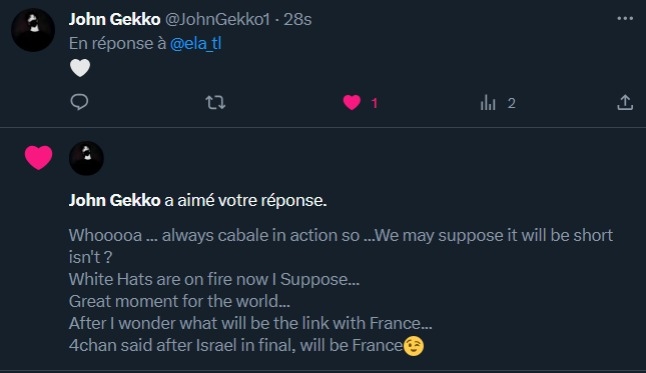Retweet John Gekko's white heart tweet

(215, 102)
